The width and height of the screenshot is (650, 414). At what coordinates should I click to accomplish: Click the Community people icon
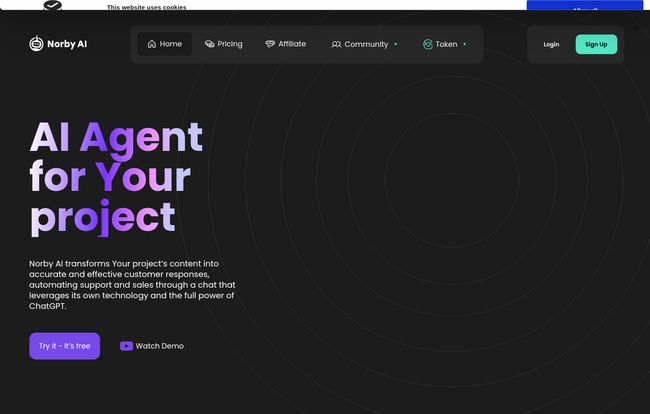point(336,44)
